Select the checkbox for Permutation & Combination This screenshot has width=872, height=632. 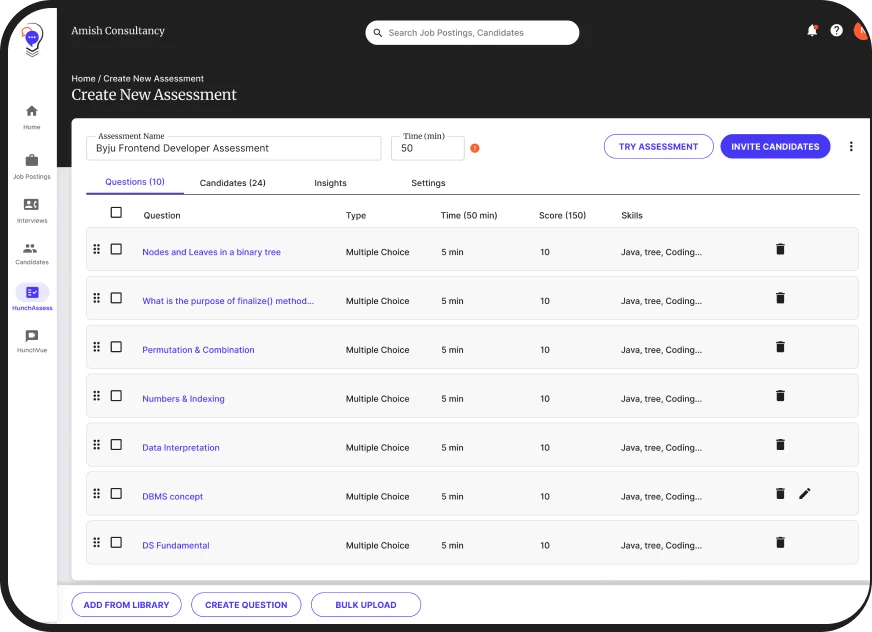[x=116, y=346]
